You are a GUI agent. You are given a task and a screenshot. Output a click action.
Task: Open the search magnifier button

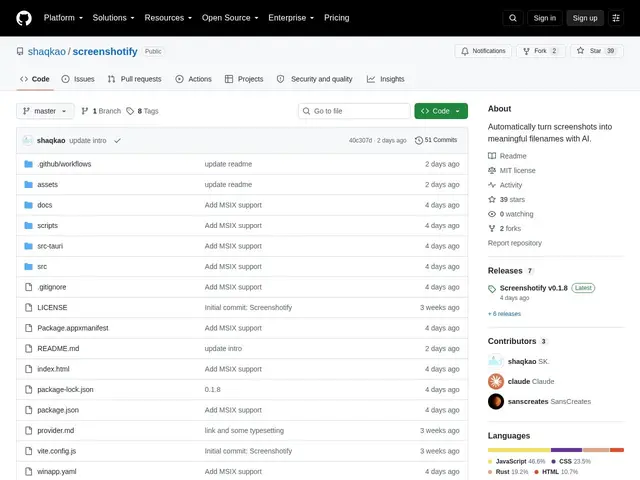(513, 18)
